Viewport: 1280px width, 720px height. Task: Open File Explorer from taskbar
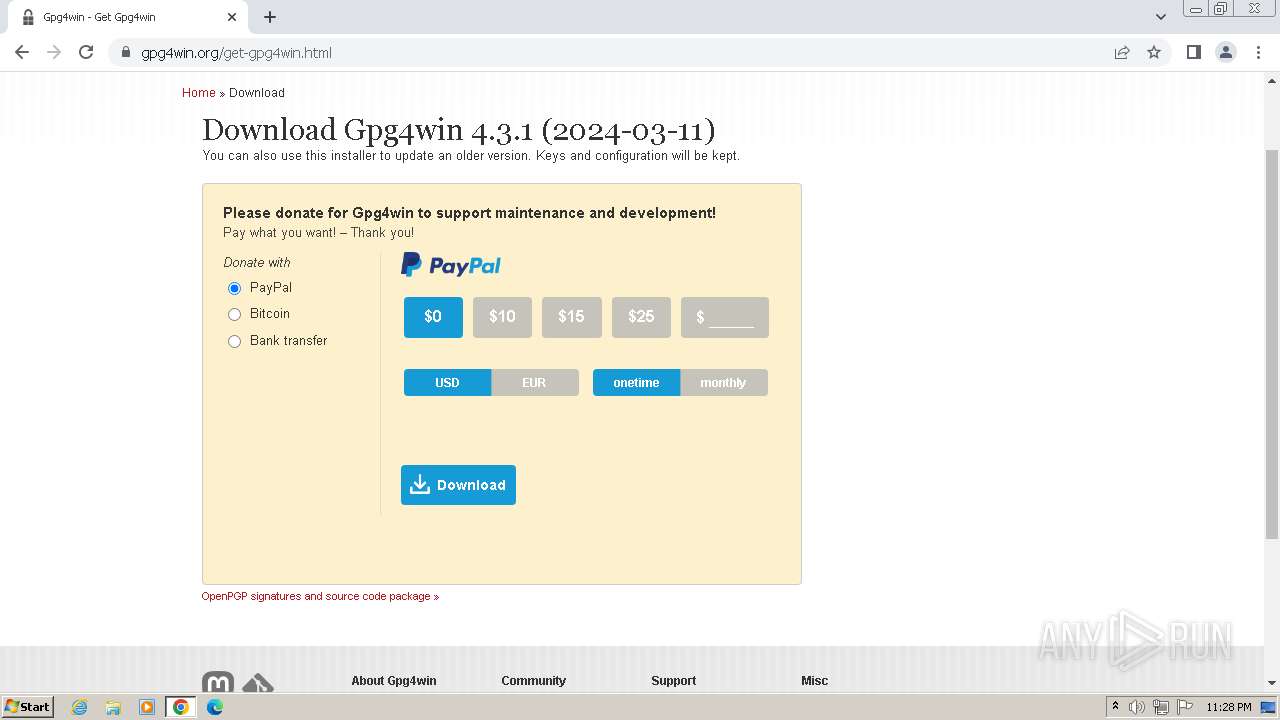(x=113, y=707)
